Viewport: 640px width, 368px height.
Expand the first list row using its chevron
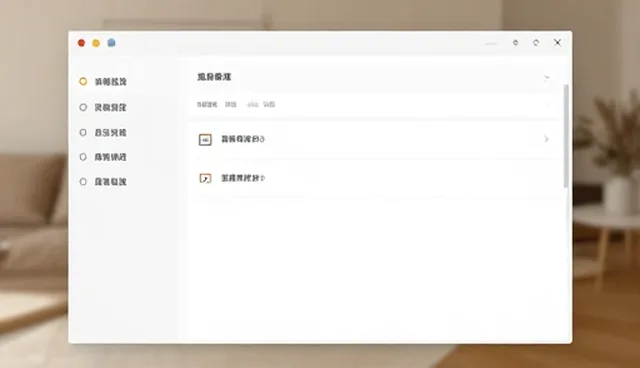click(547, 139)
